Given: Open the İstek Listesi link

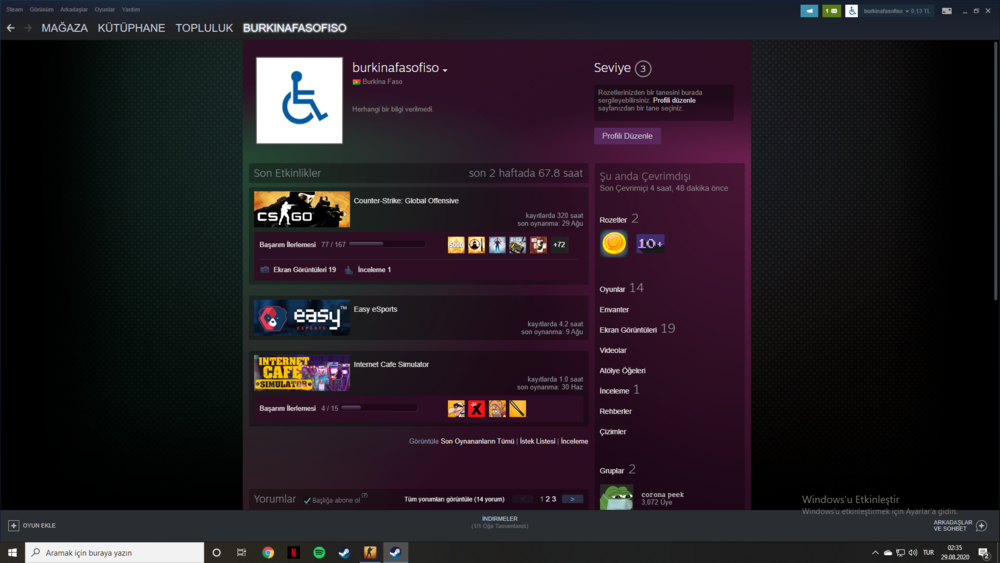Looking at the screenshot, I should 537,441.
